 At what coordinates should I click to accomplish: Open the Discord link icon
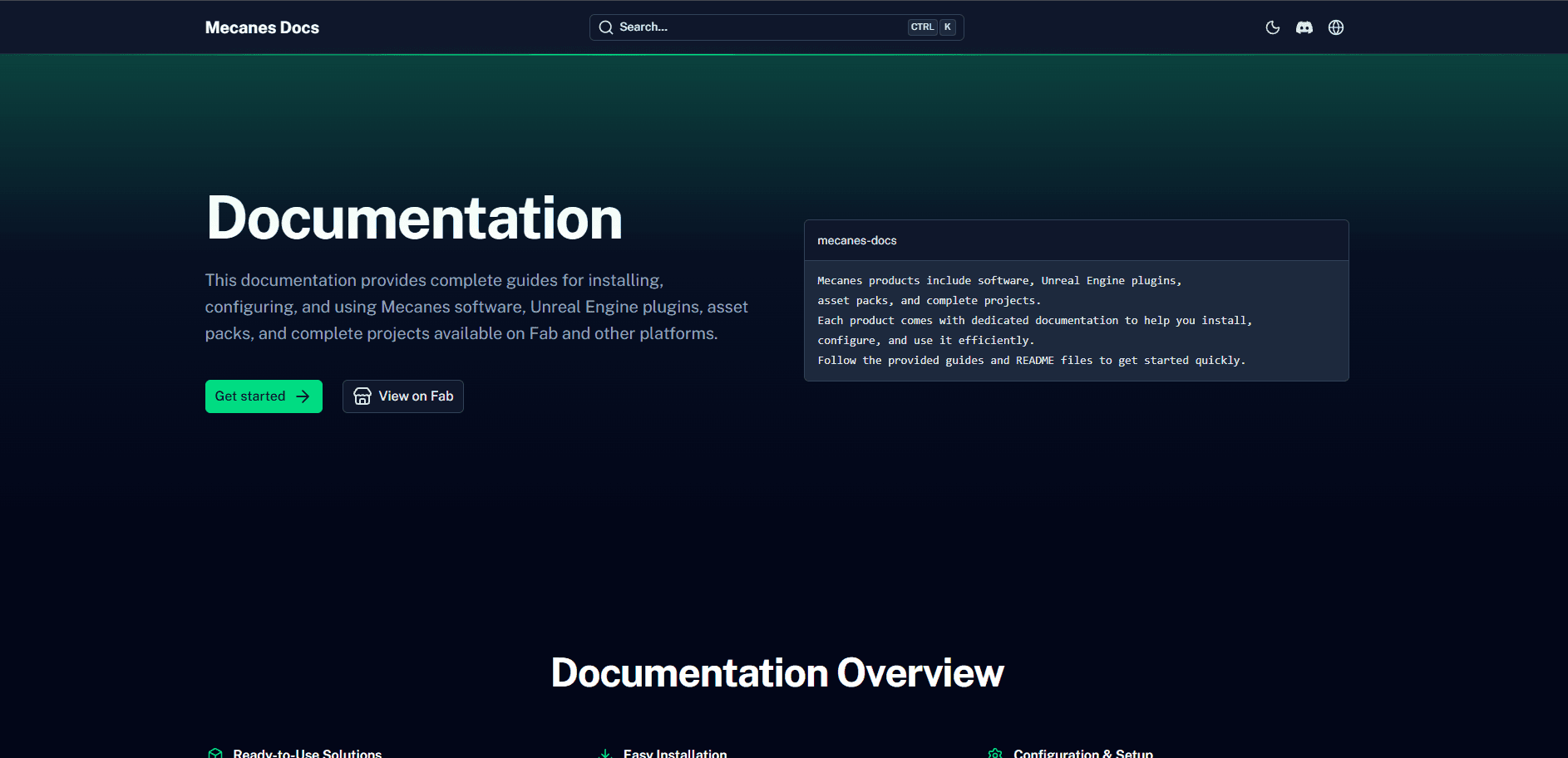point(1304,27)
